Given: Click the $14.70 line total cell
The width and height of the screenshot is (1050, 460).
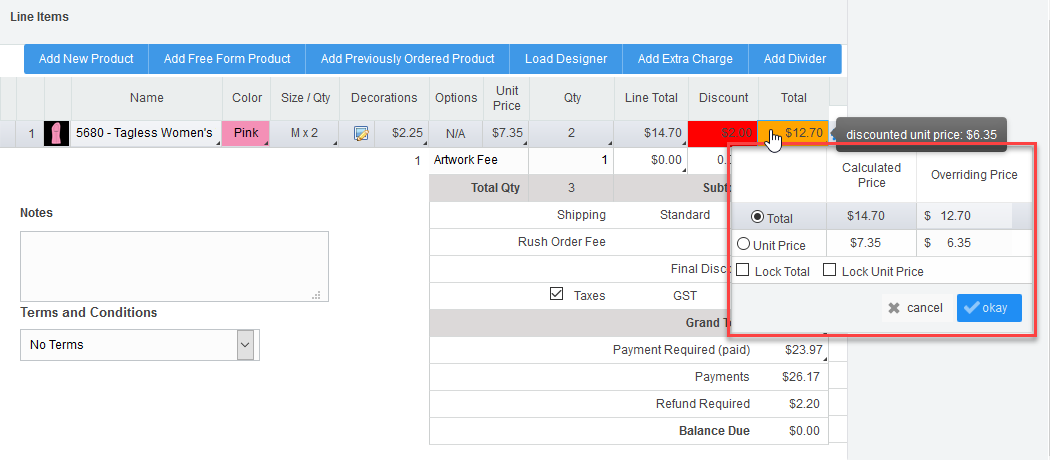Looking at the screenshot, I should (652, 133).
